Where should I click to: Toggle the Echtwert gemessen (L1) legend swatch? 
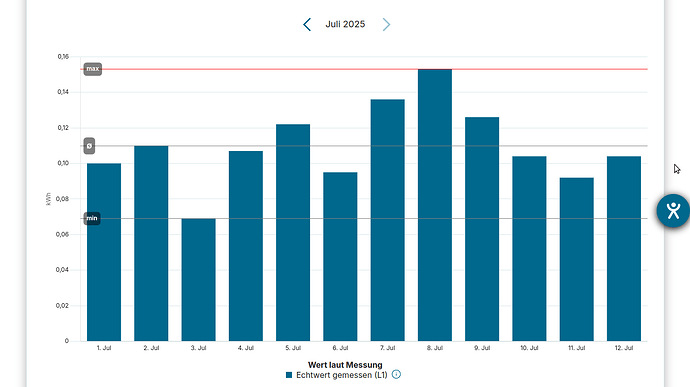(x=289, y=375)
